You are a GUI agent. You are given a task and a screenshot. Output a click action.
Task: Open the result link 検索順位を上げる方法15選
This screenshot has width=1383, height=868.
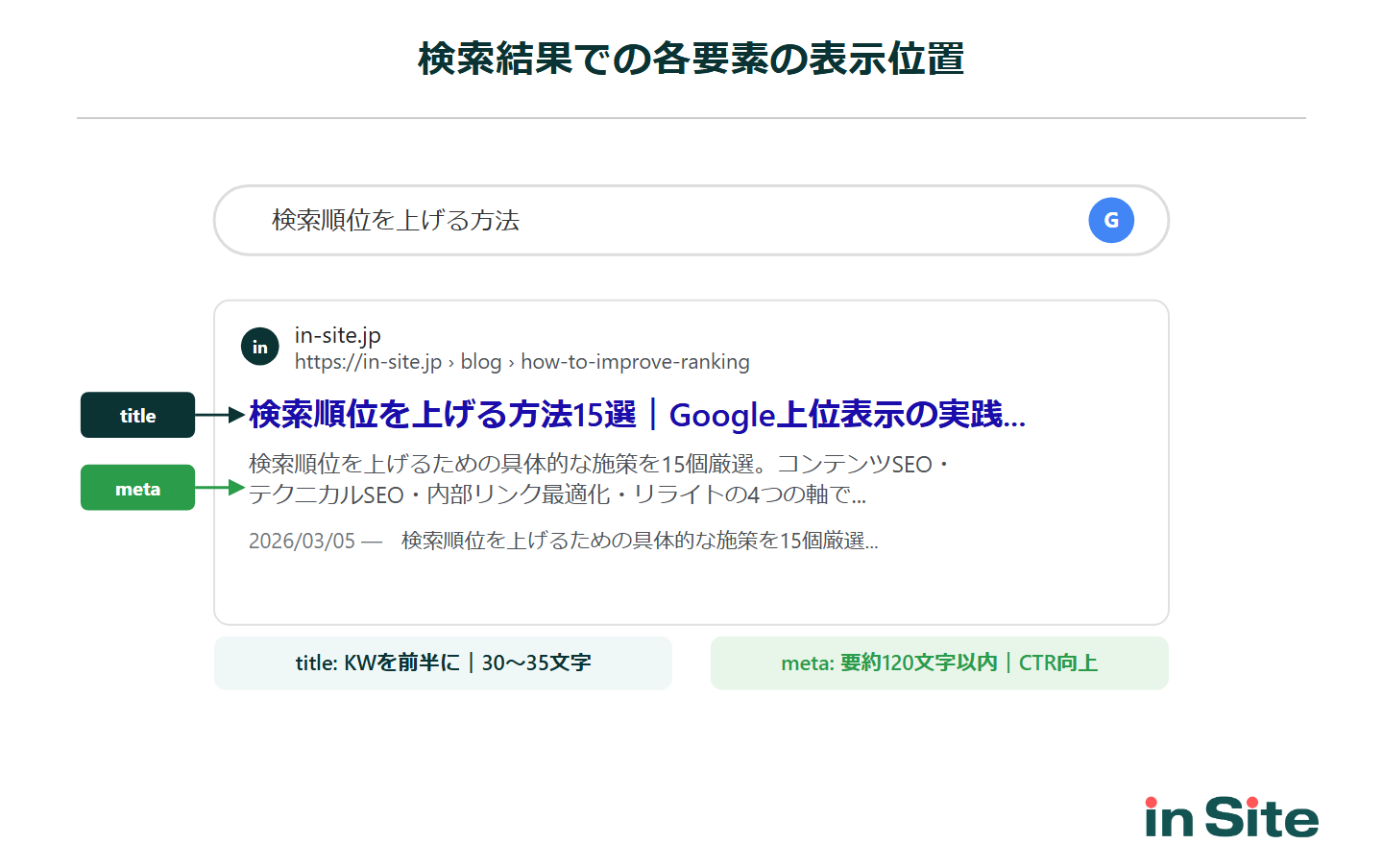(442, 416)
